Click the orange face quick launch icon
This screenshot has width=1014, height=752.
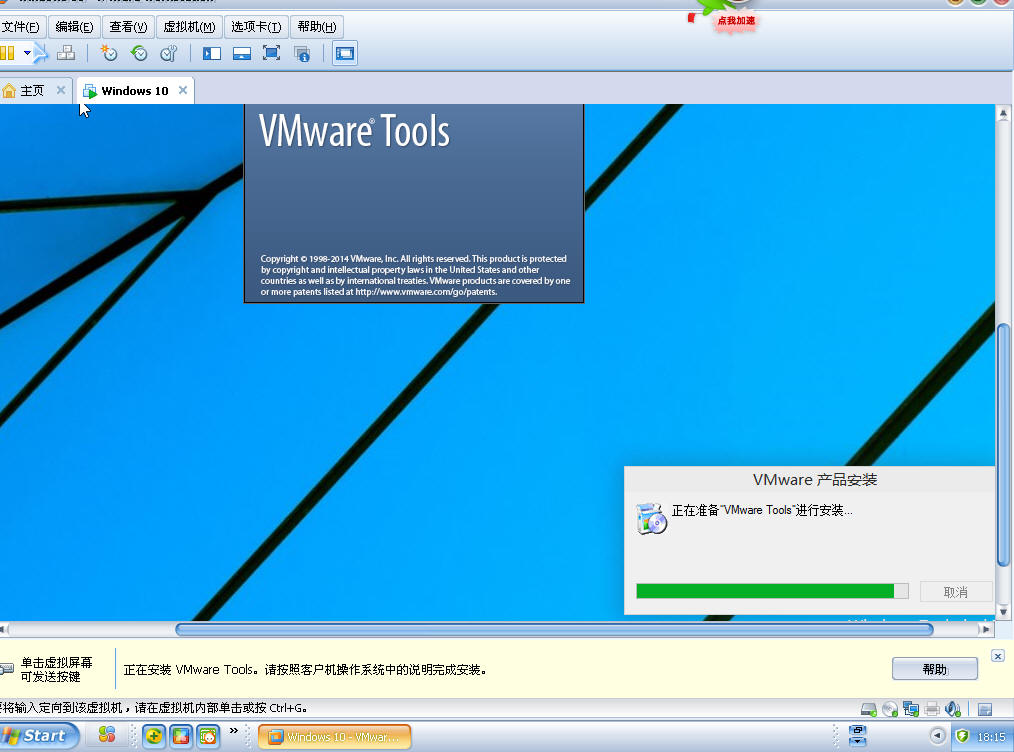(x=208, y=736)
